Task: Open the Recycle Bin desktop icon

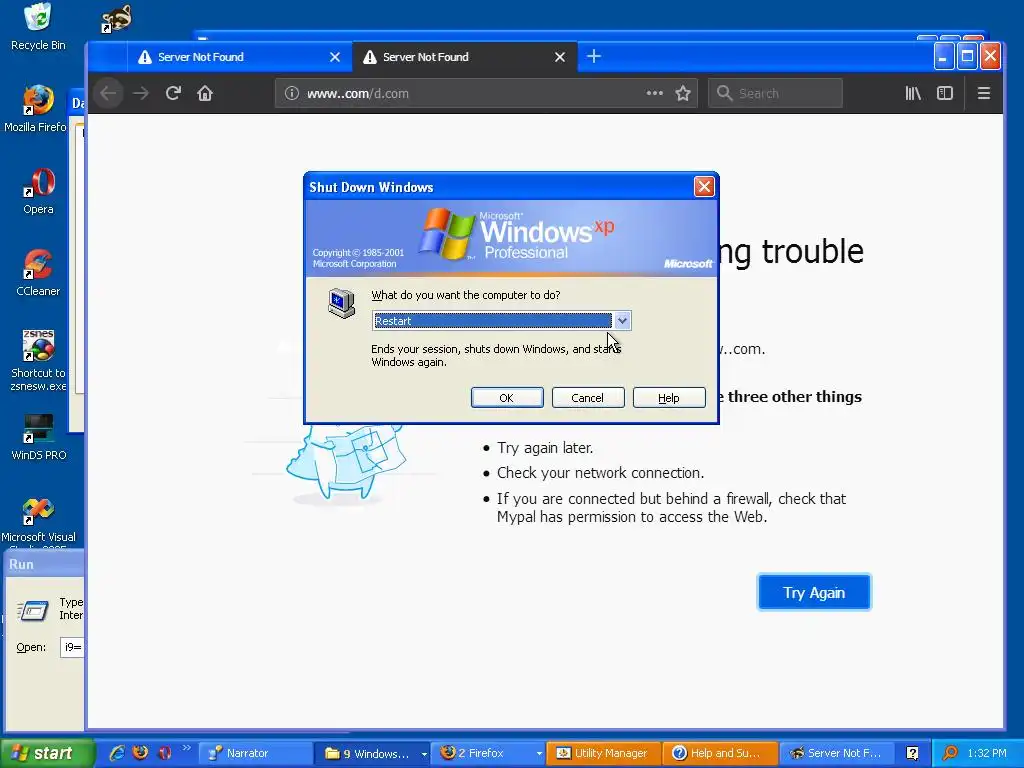Action: 38,27
